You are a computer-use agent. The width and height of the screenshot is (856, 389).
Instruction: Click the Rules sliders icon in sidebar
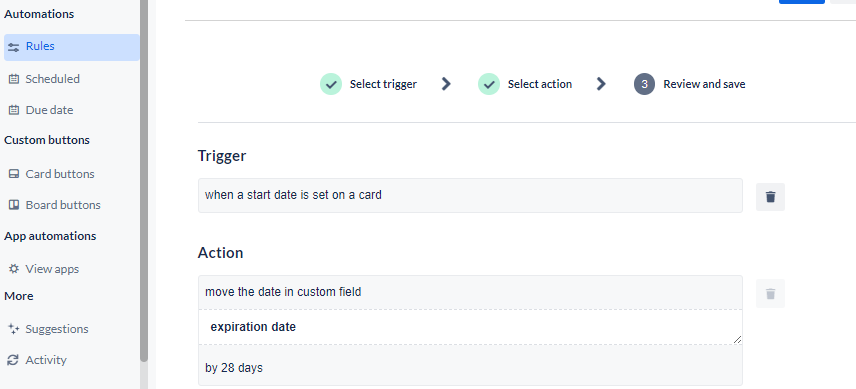coord(14,47)
